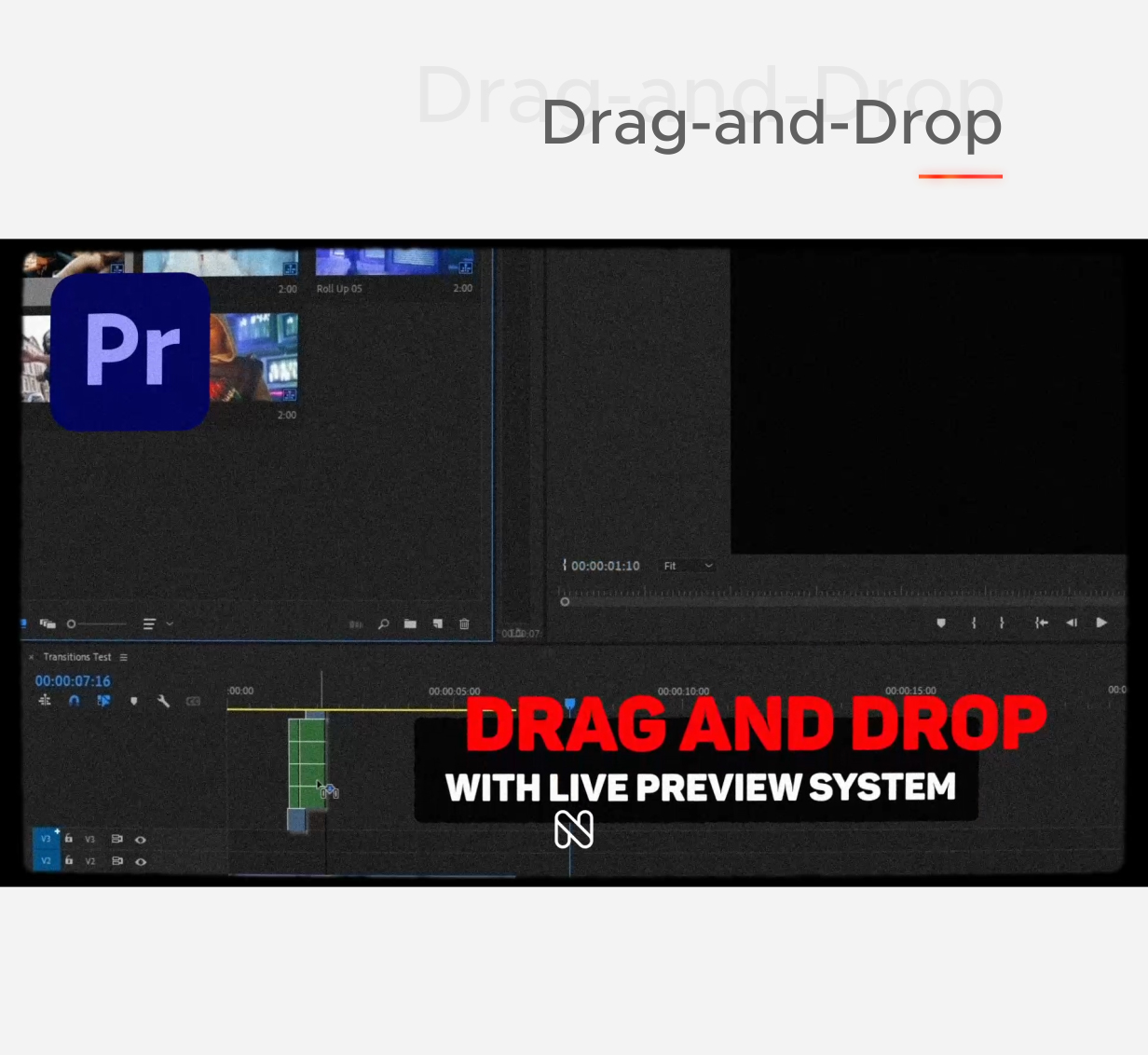1148x1055 pixels.
Task: Click the Premiere Pro logo
Action: [x=130, y=351]
